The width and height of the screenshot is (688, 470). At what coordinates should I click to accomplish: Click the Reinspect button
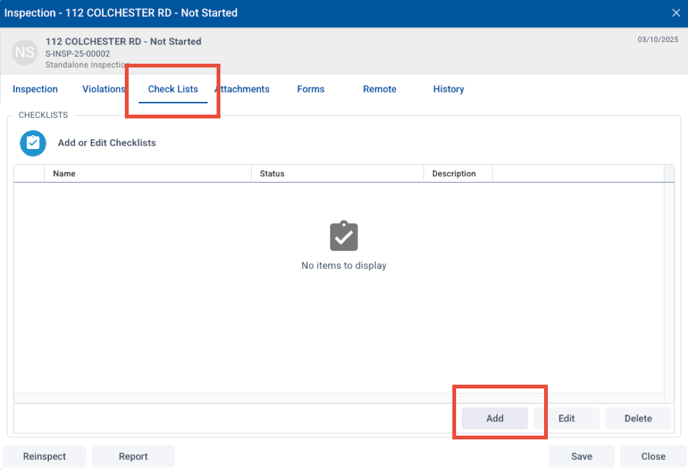[x=45, y=456]
